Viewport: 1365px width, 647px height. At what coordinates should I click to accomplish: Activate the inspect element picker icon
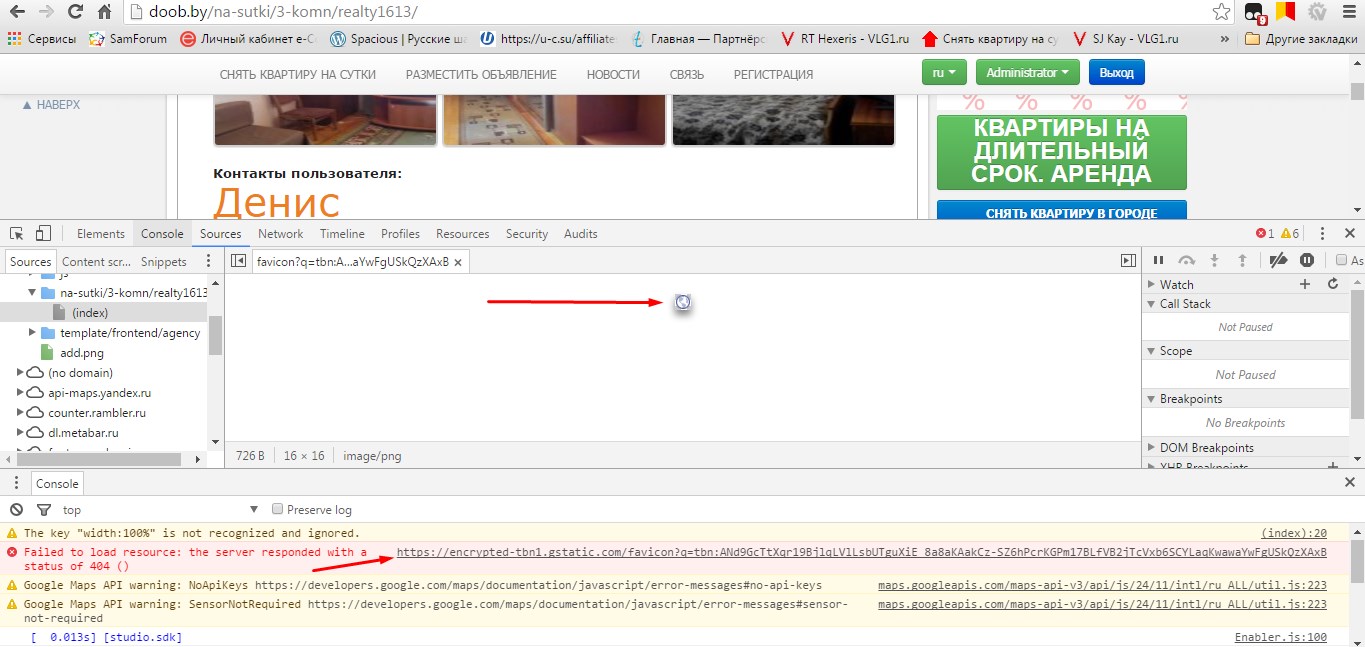coord(17,233)
